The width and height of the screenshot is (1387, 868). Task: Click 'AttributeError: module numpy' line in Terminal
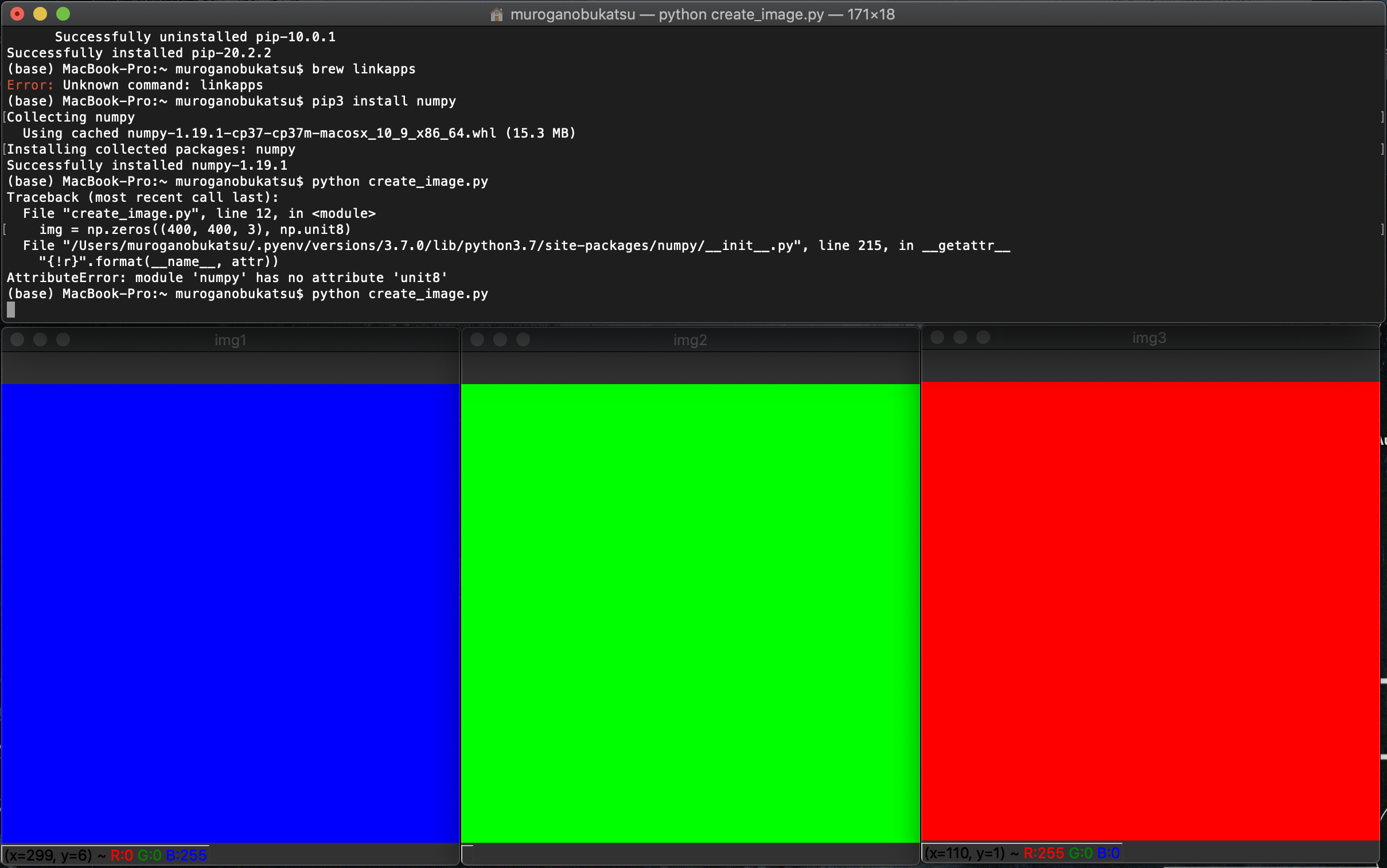point(227,278)
